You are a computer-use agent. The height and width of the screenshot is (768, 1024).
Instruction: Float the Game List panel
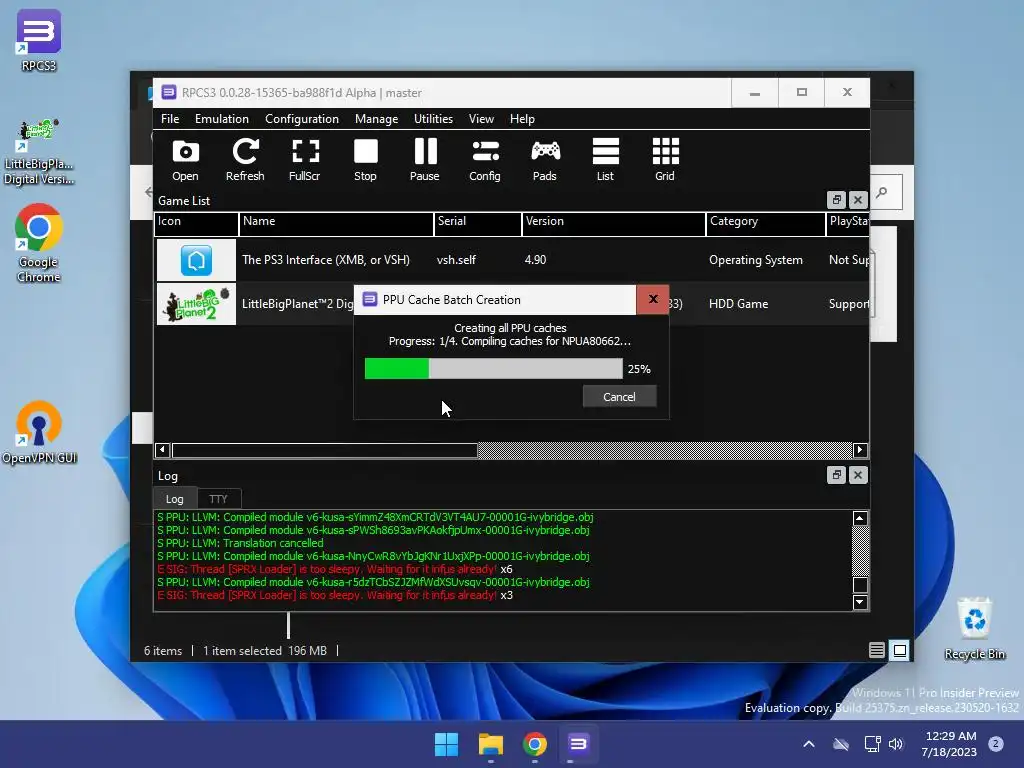pos(837,200)
